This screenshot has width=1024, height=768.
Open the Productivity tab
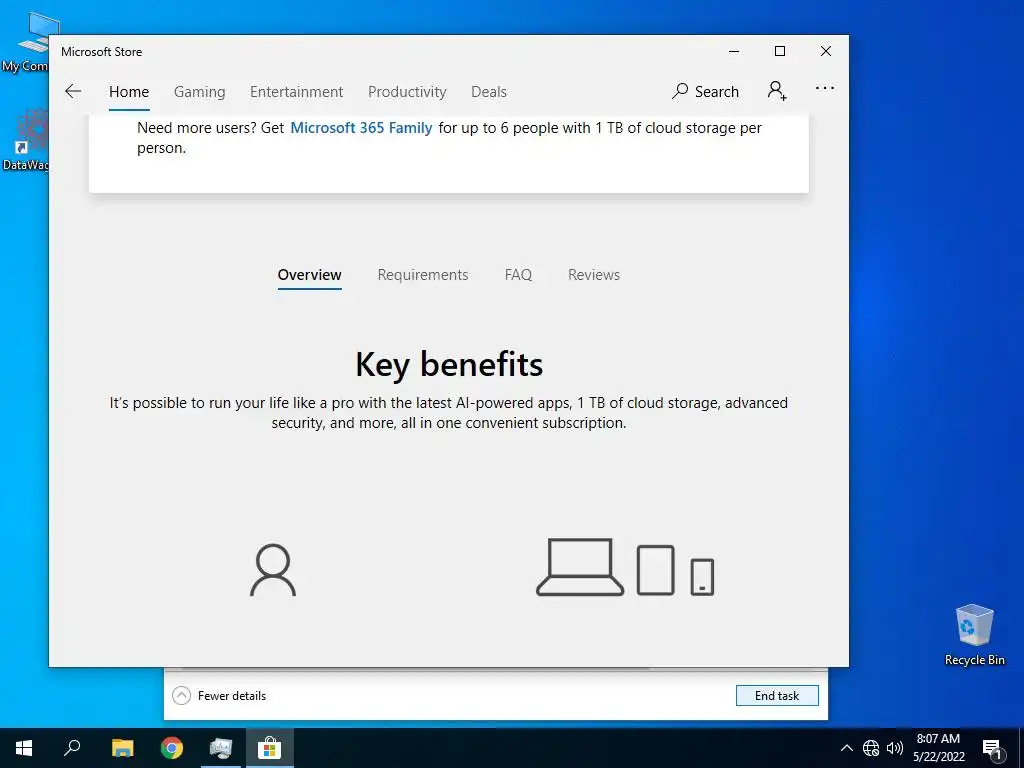point(407,92)
